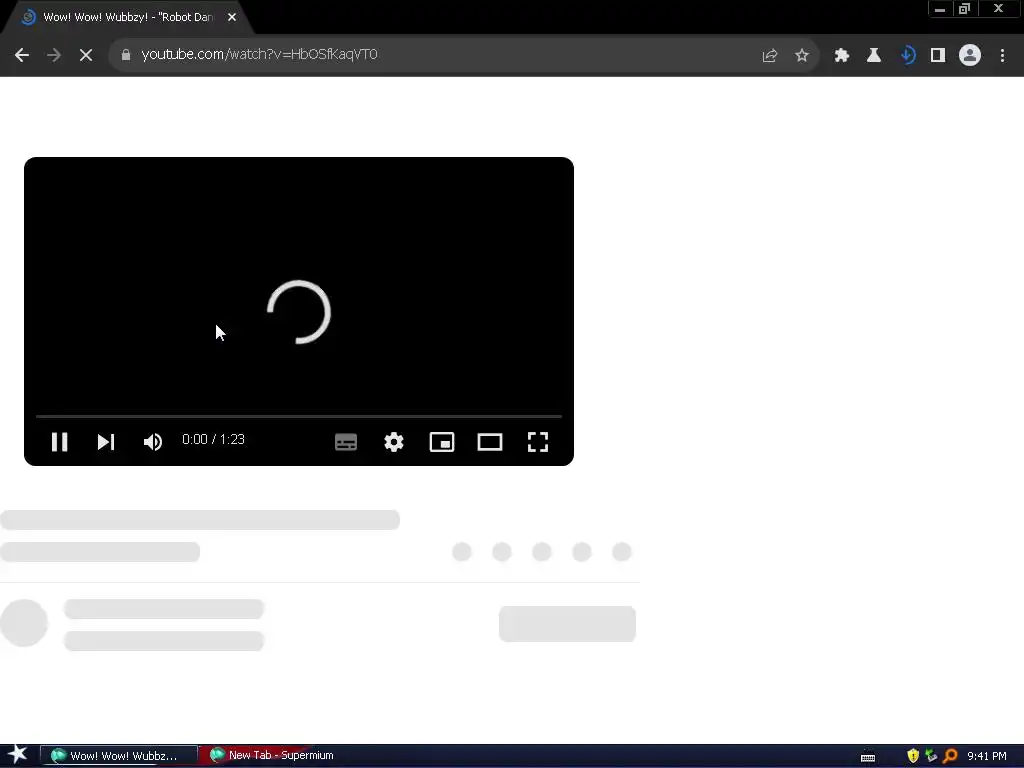The height and width of the screenshot is (768, 1024).
Task: Switch to theater mode
Action: pos(490,442)
